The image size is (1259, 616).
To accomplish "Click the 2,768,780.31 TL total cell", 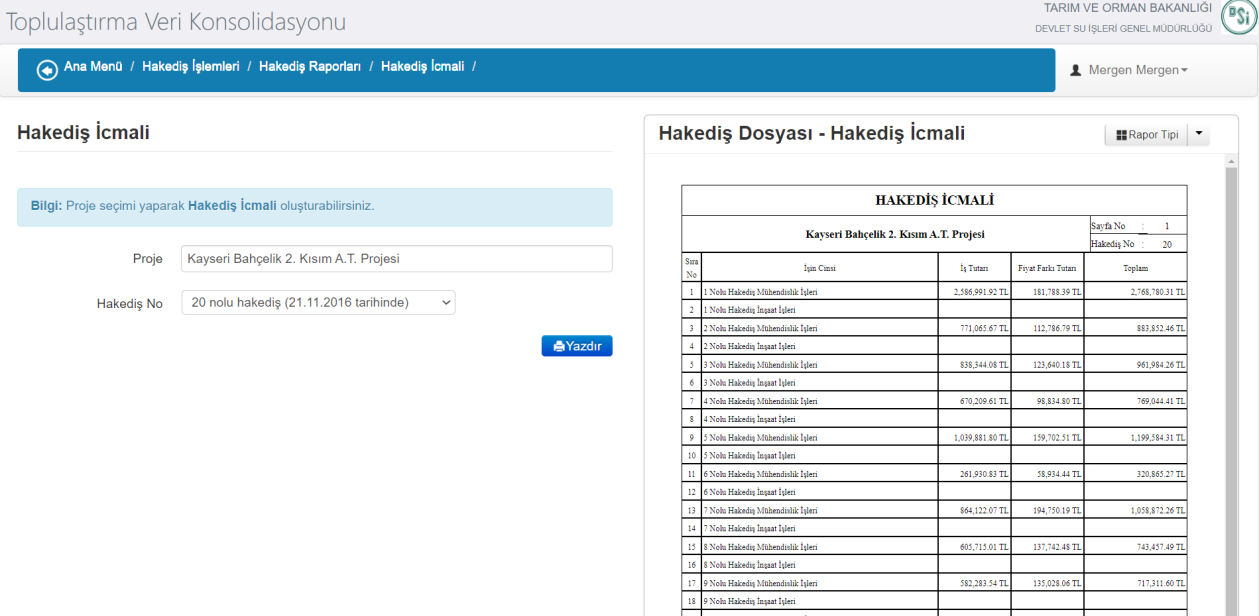I will (x=1135, y=292).
